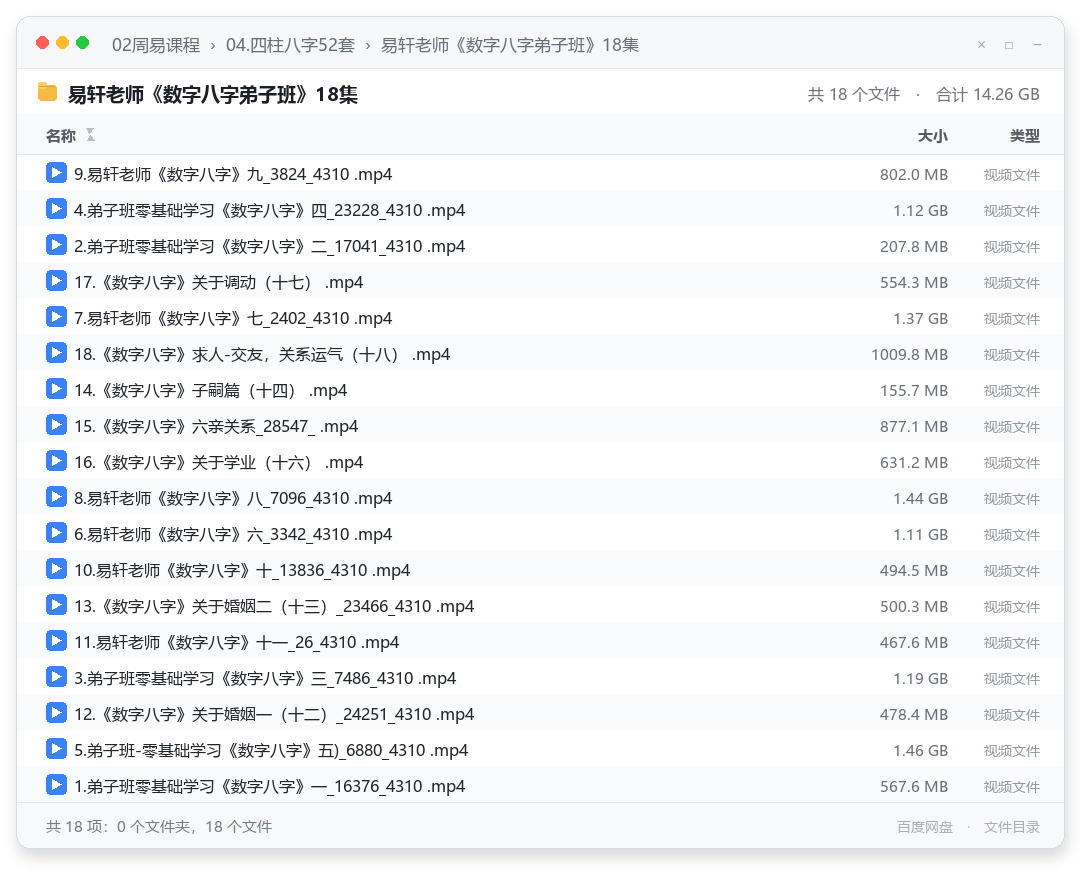Viewport: 1080px width, 872px height.
Task: Click the video icon for 9.易轩老师 file
Action: point(56,173)
